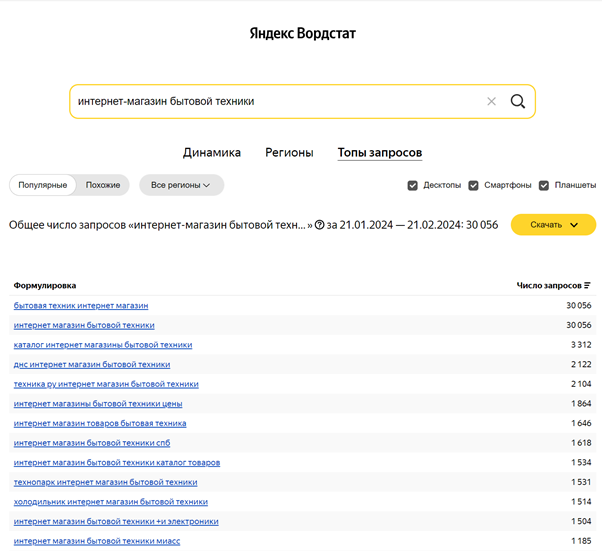
Task: Click the magnifying glass search icon
Action: (x=518, y=101)
